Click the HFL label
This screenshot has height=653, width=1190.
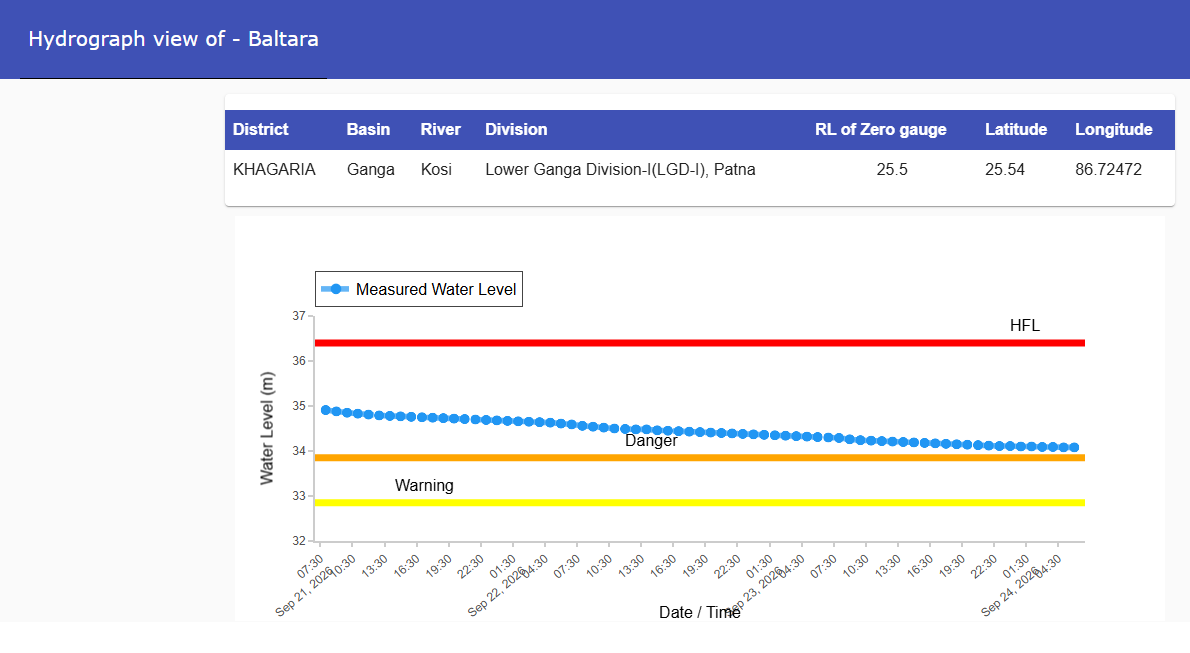(x=1025, y=326)
